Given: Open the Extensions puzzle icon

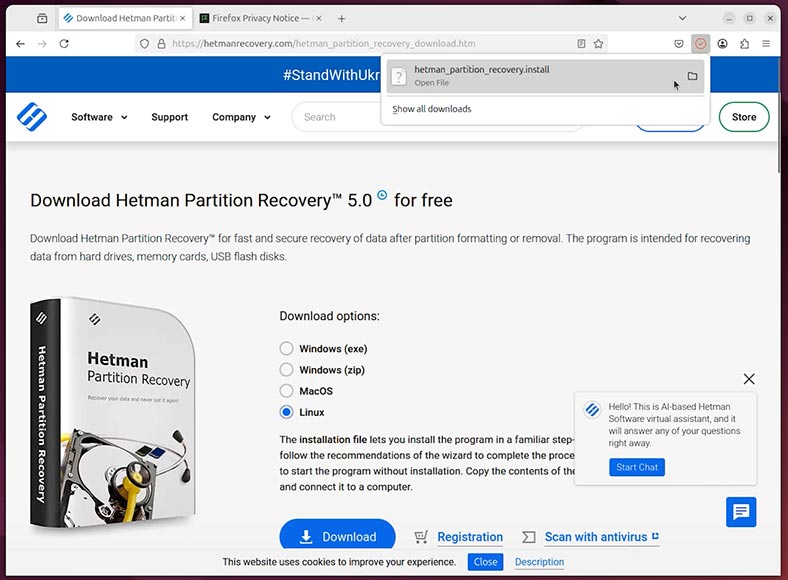Looking at the screenshot, I should (744, 44).
